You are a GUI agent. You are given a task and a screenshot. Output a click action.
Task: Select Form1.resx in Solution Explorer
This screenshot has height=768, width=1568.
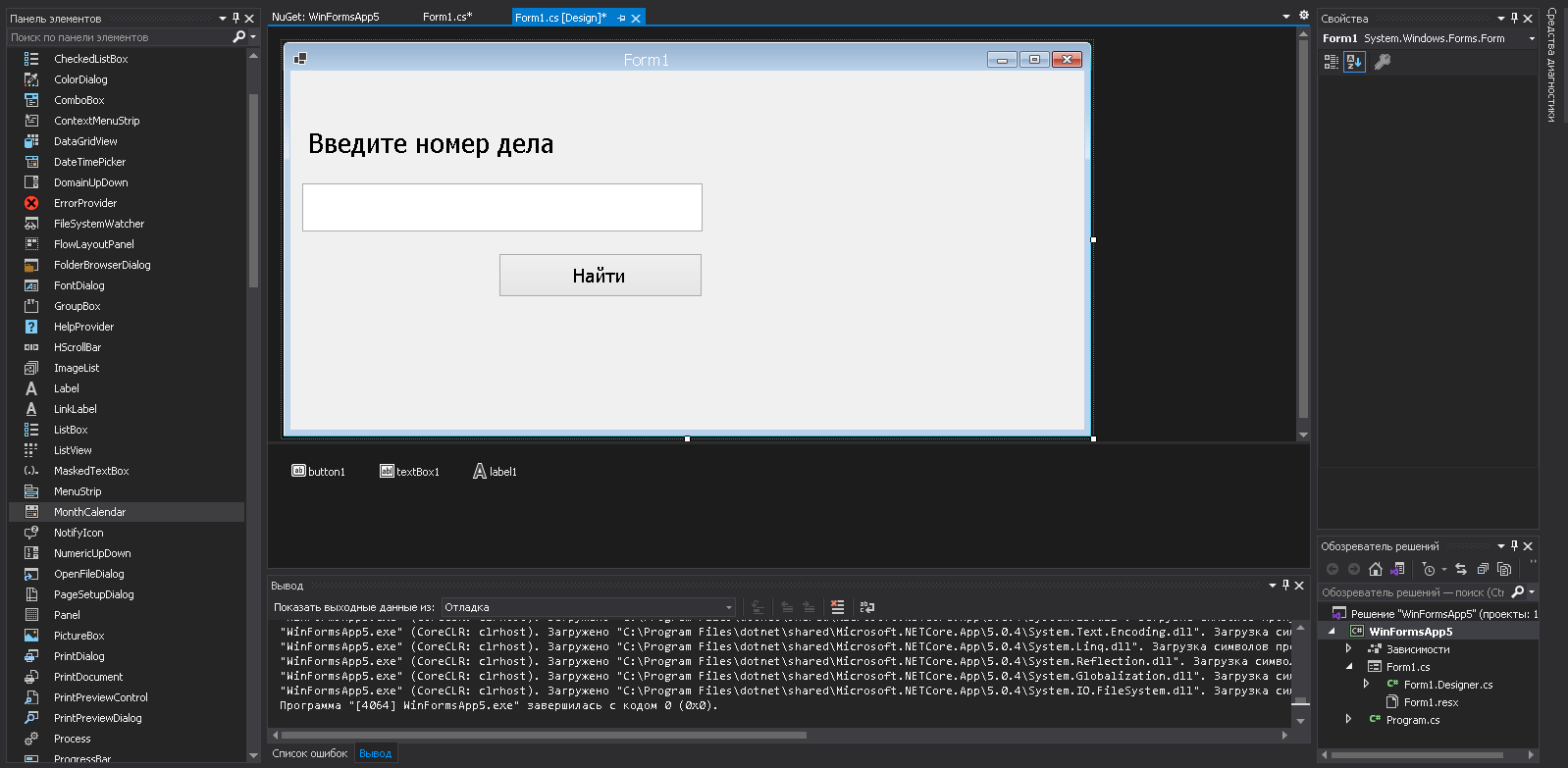tap(1431, 702)
